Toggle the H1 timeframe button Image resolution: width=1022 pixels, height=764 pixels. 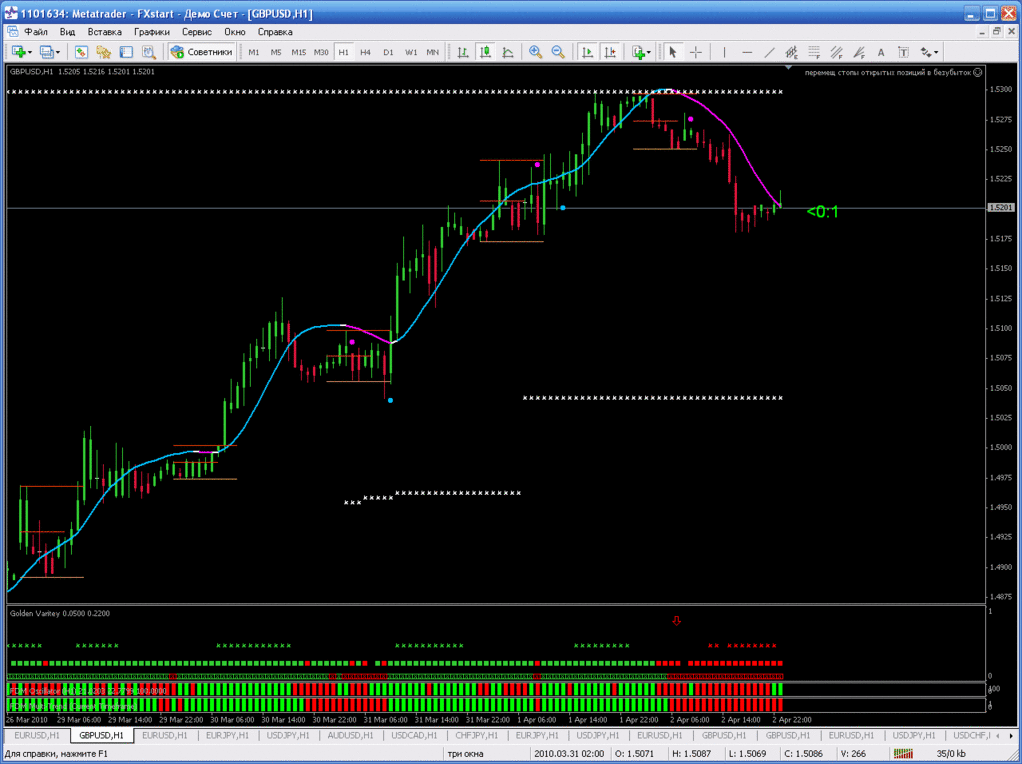[x=343, y=52]
